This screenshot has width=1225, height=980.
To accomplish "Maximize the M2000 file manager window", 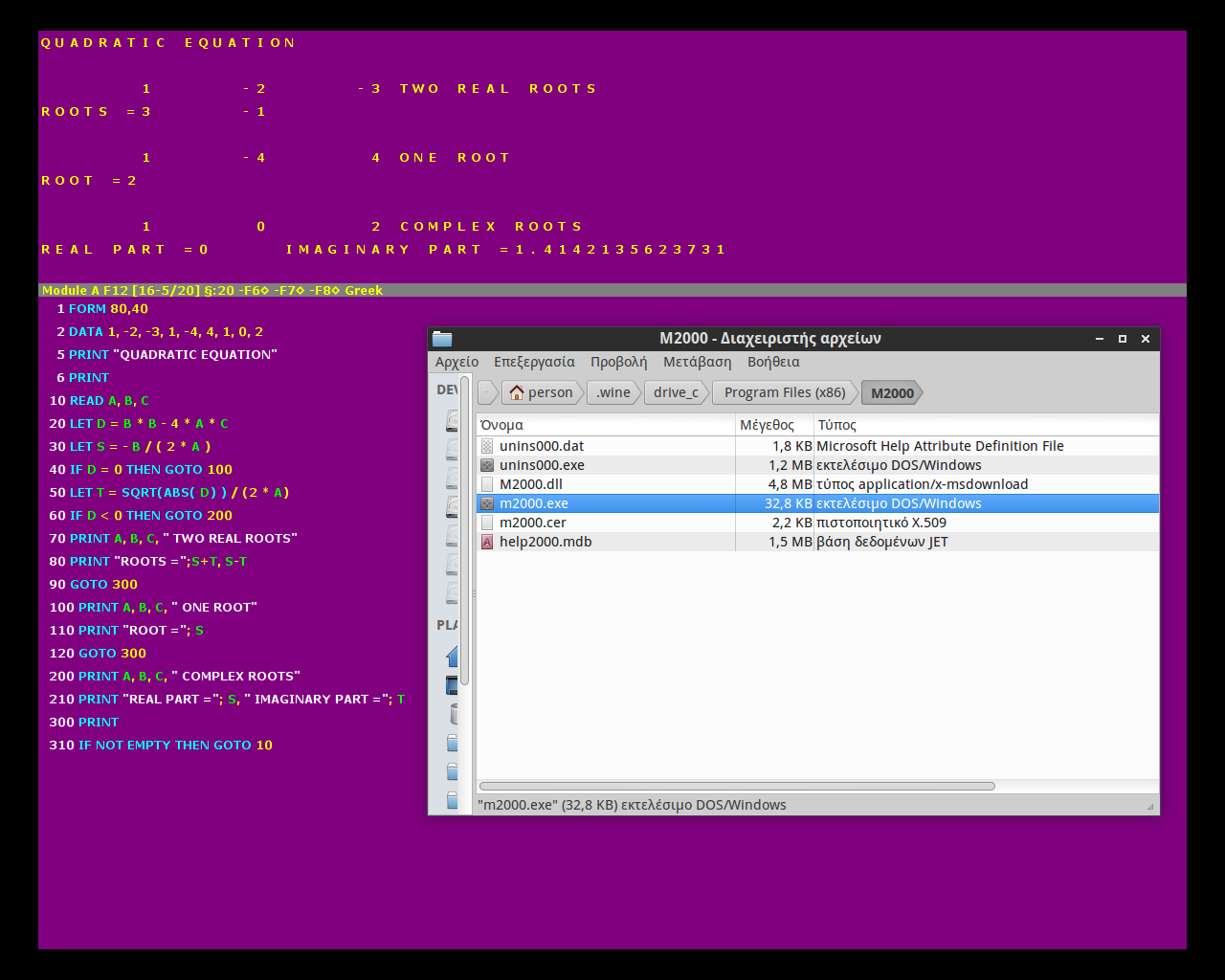I will [x=1123, y=339].
